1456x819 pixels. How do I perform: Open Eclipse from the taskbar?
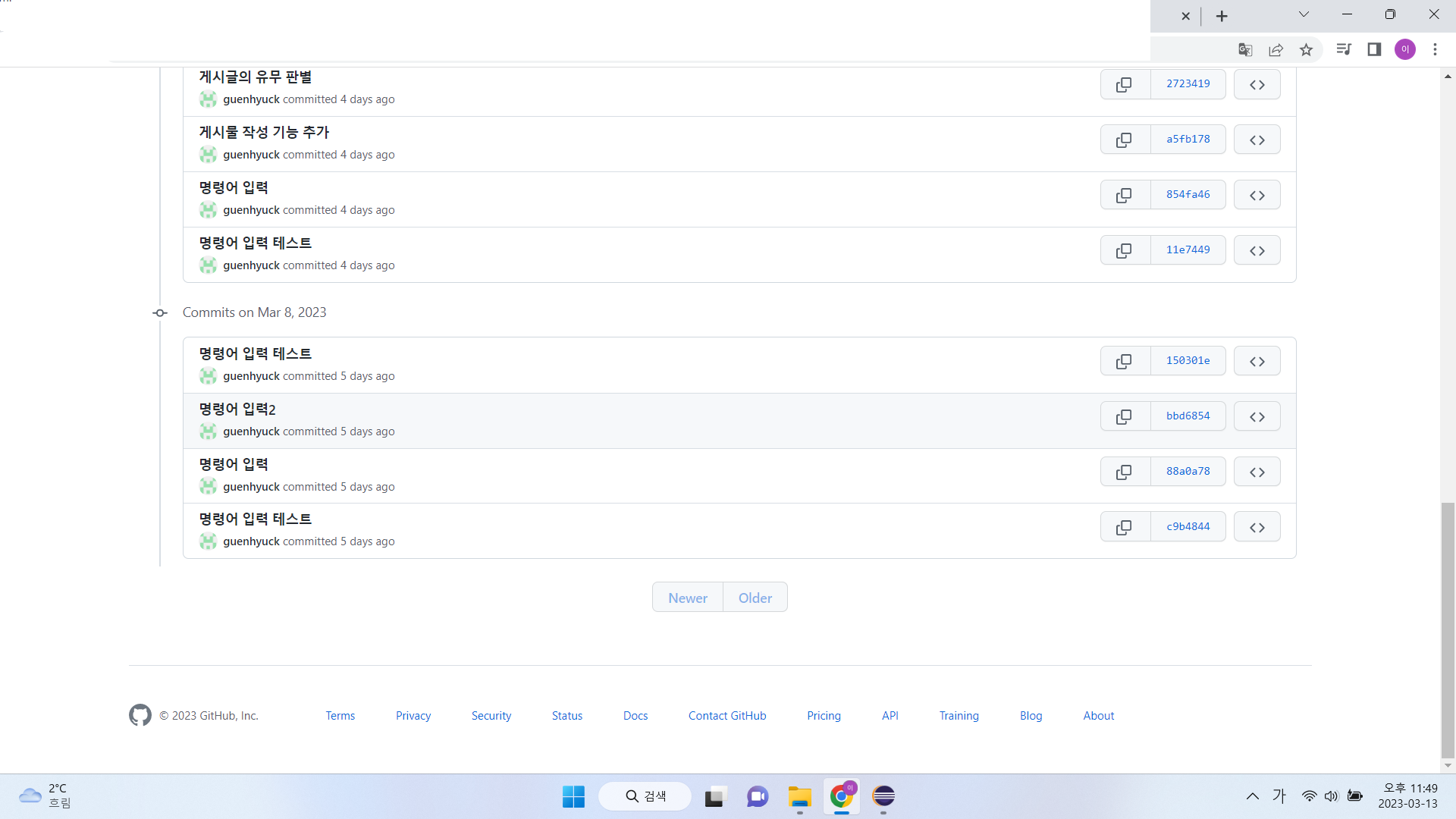[883, 796]
